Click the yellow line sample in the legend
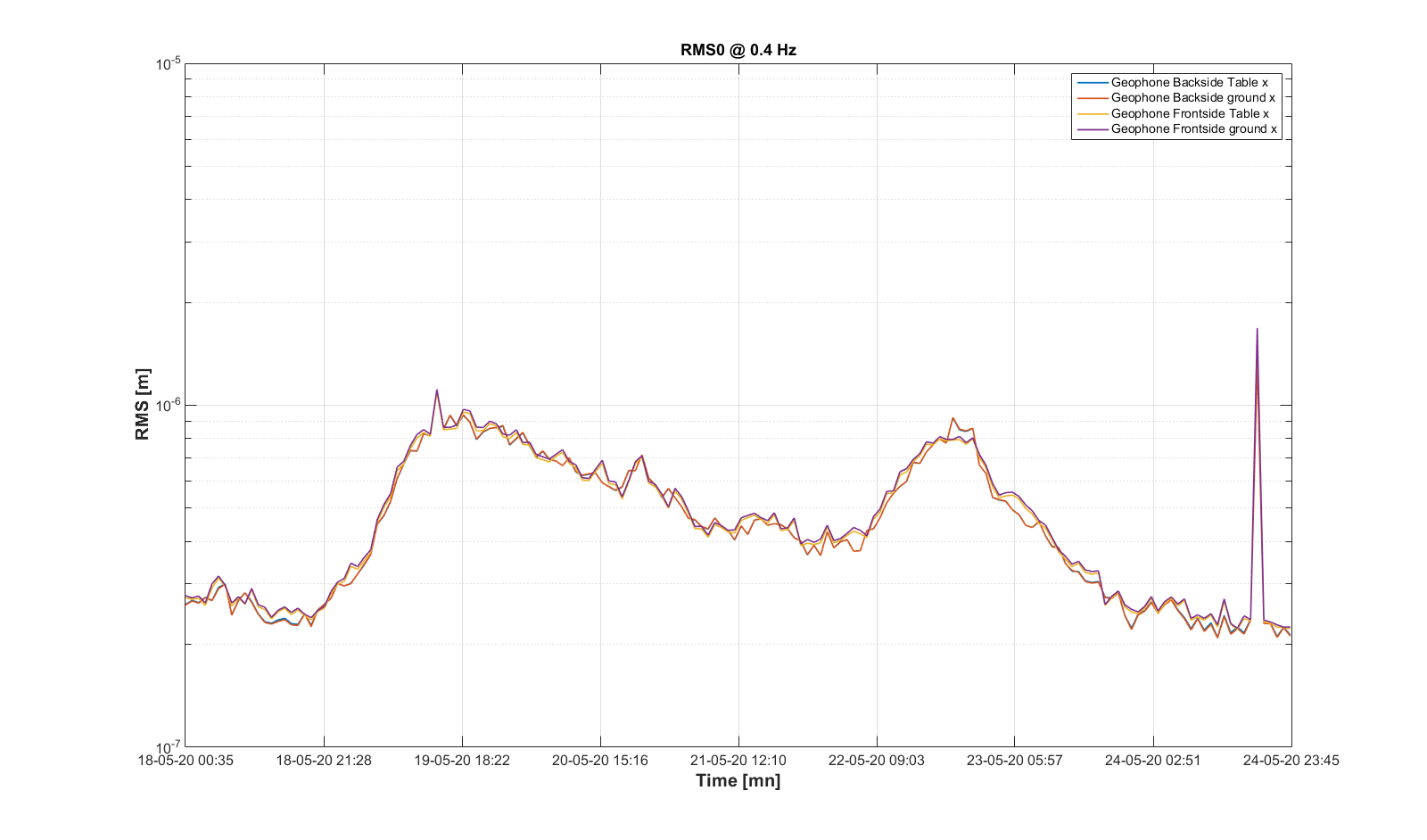This screenshot has height=840, width=1427. click(x=1092, y=113)
